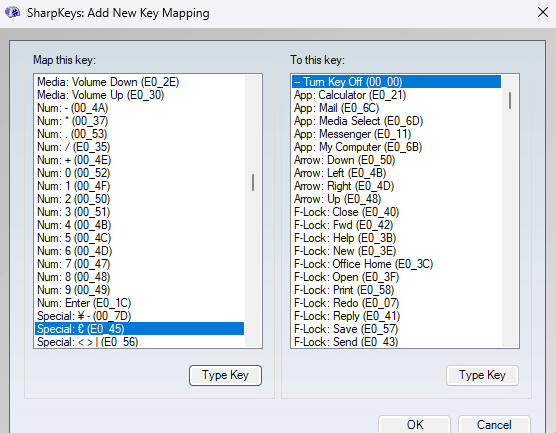Select Special: ¥ - (00_7D) key
Screen dimensions: 556x433
click(139, 316)
